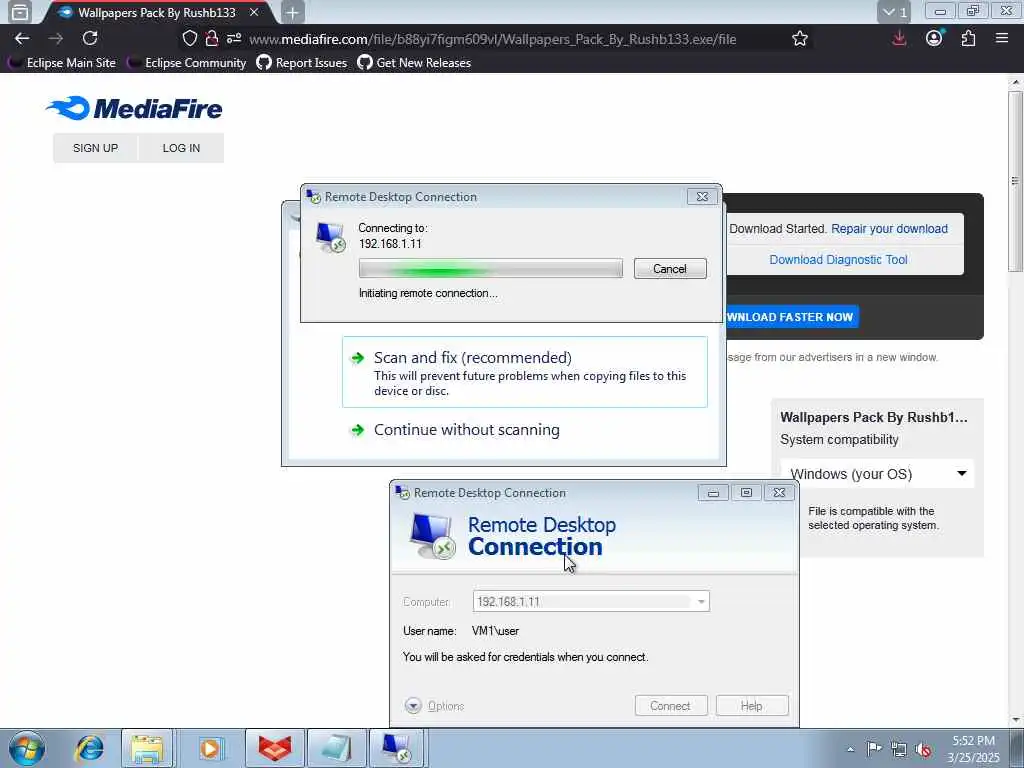Open the Computer address combo box
This screenshot has width=1024, height=768.
[591, 601]
